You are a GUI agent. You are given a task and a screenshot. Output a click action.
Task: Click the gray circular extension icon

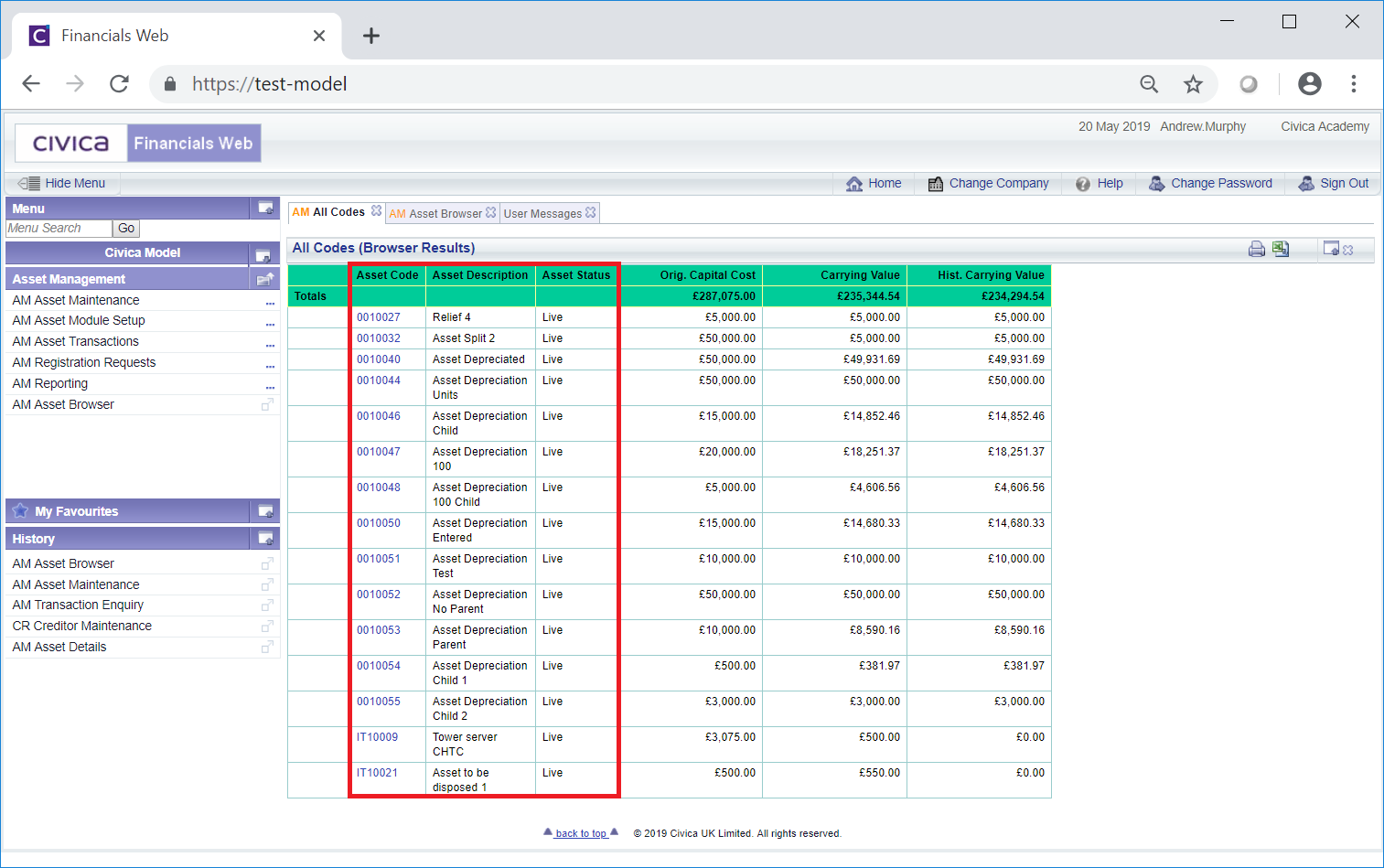pyautogui.click(x=1249, y=84)
